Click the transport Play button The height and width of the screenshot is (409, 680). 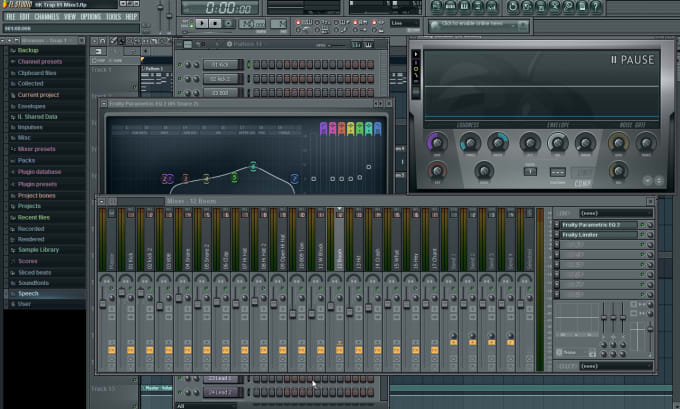point(202,23)
